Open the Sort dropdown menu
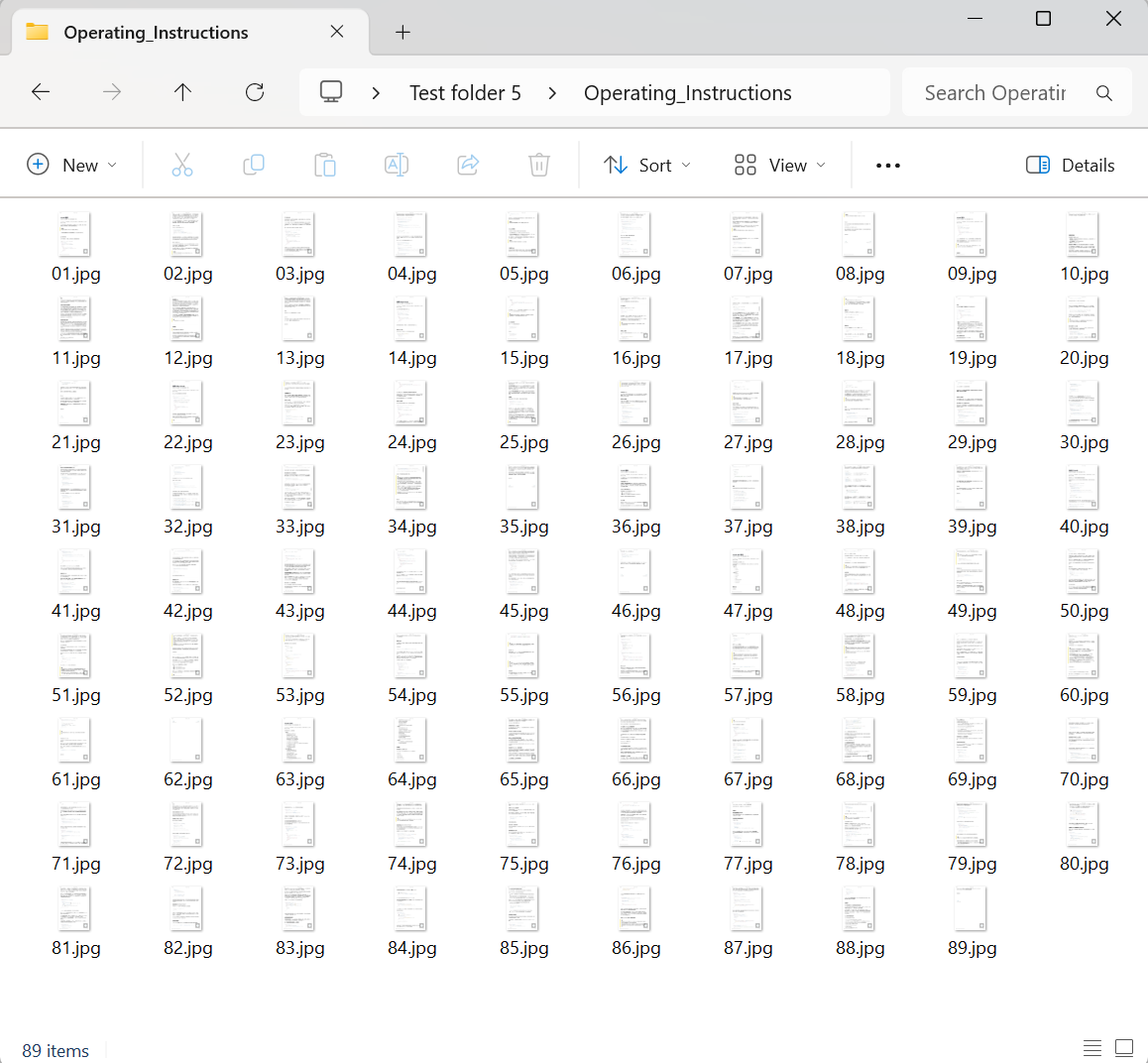The width and height of the screenshot is (1148, 1063). (x=647, y=165)
